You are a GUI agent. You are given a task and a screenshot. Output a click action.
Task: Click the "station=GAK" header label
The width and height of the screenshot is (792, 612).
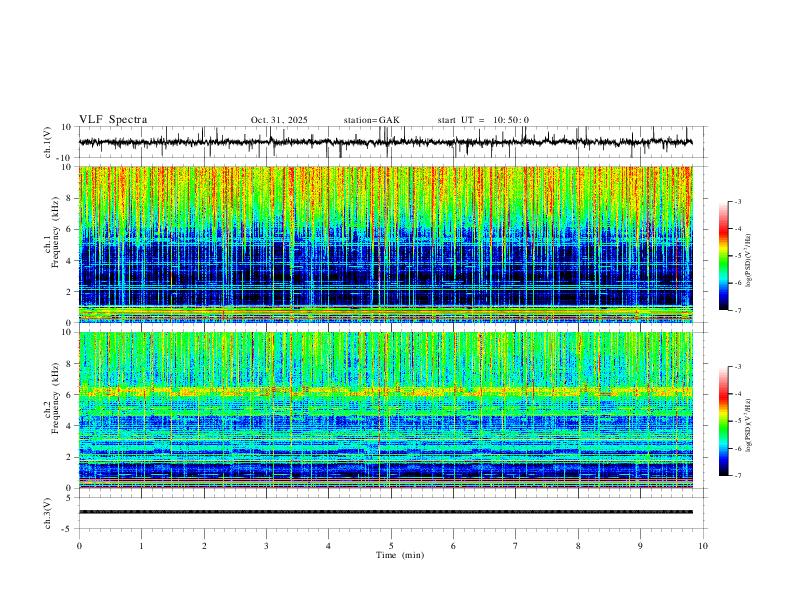pos(371,120)
